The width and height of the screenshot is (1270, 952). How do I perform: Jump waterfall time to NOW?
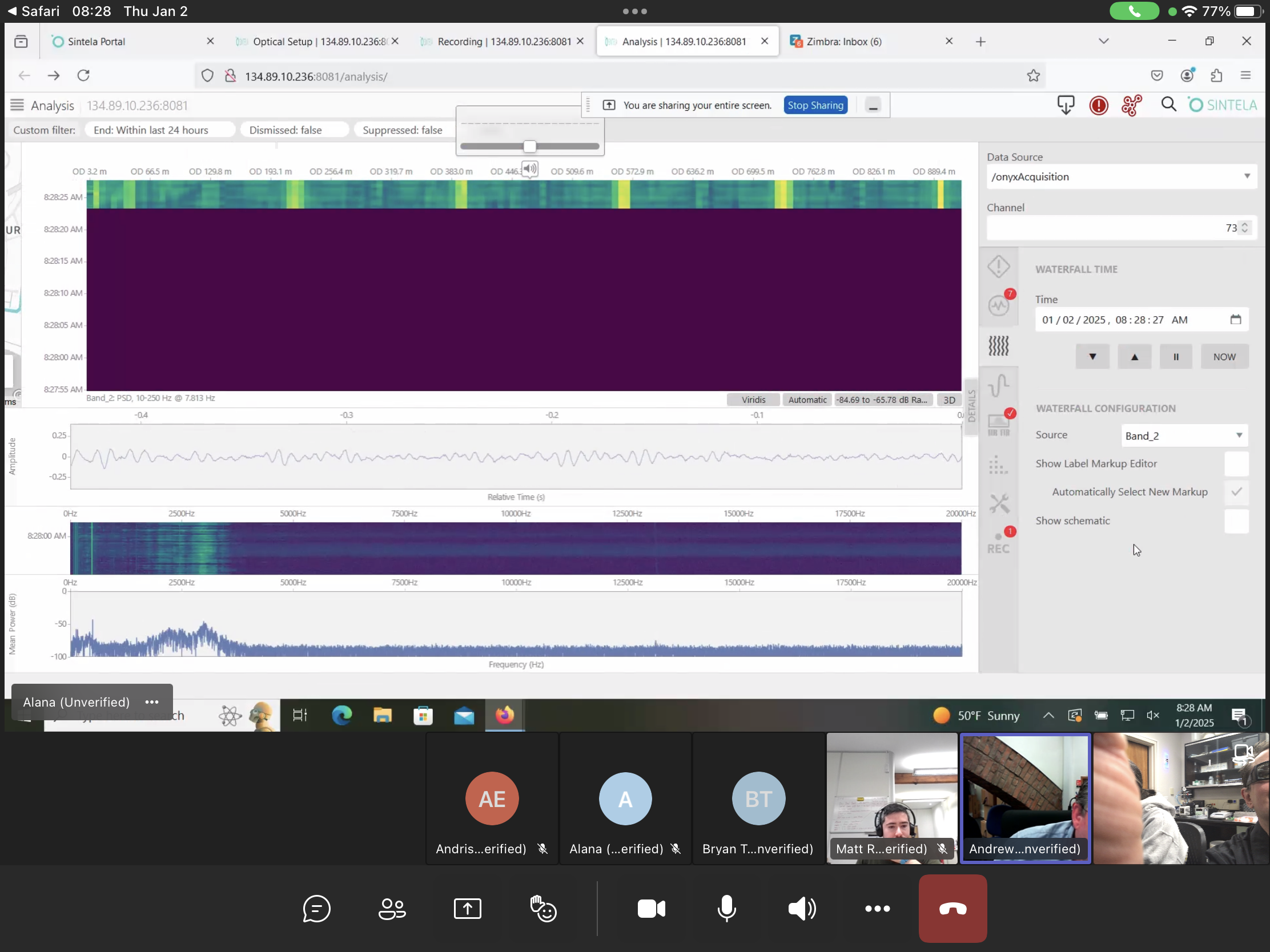[x=1224, y=357]
